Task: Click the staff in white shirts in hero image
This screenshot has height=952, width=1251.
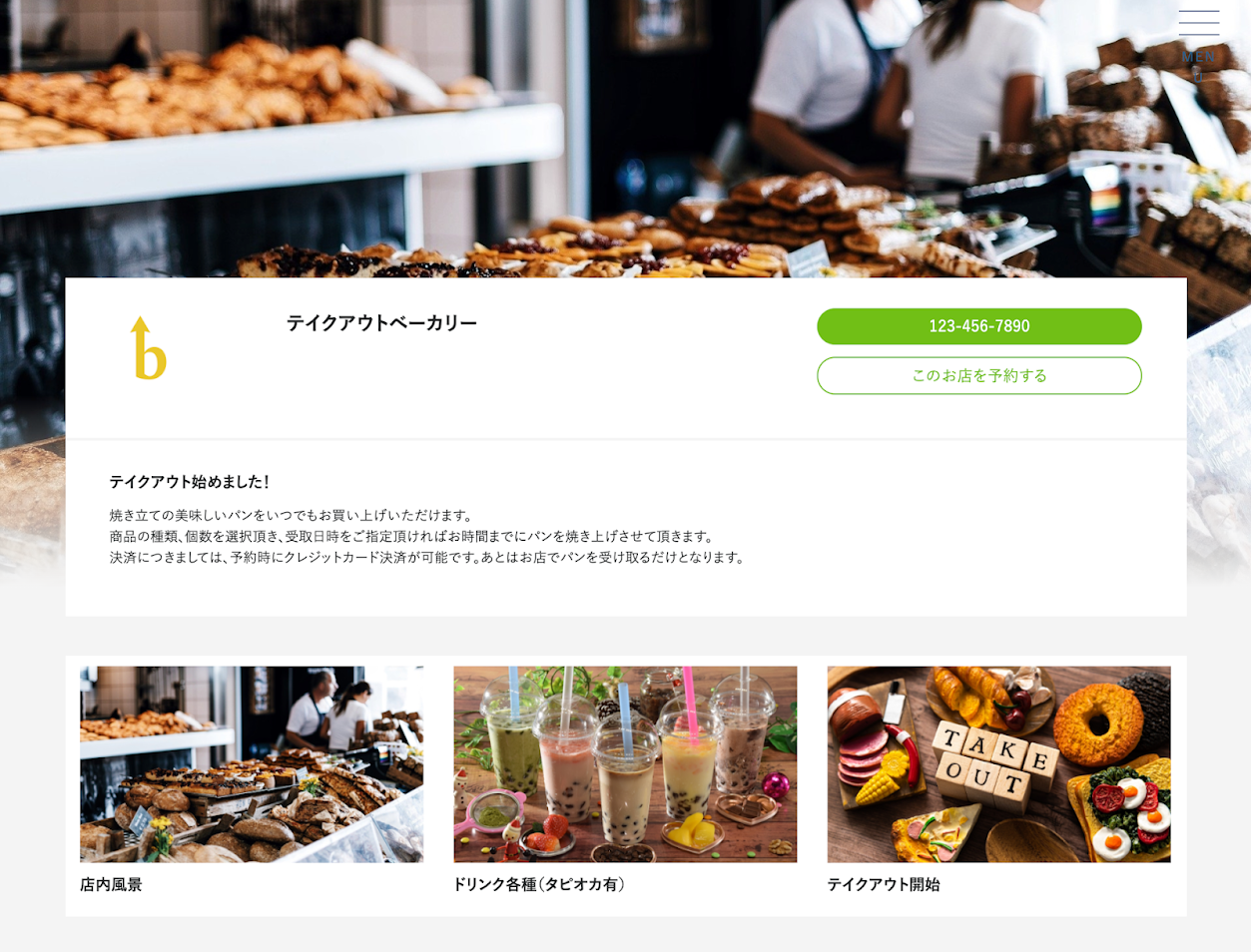Action: coord(899,90)
